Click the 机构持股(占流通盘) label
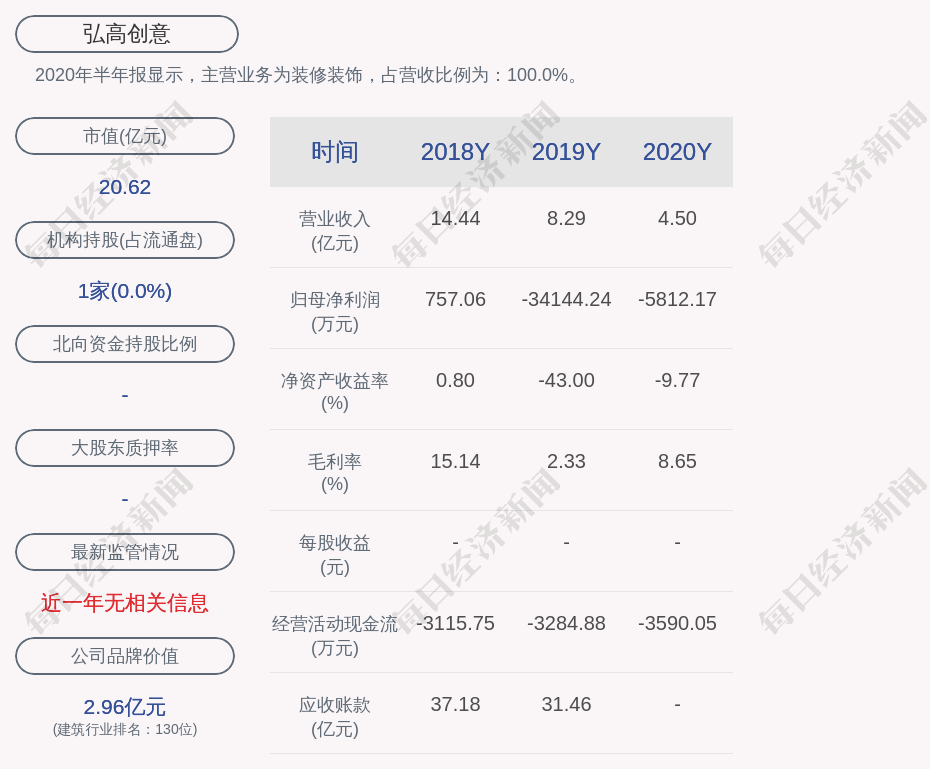930x769 pixels. point(125,240)
